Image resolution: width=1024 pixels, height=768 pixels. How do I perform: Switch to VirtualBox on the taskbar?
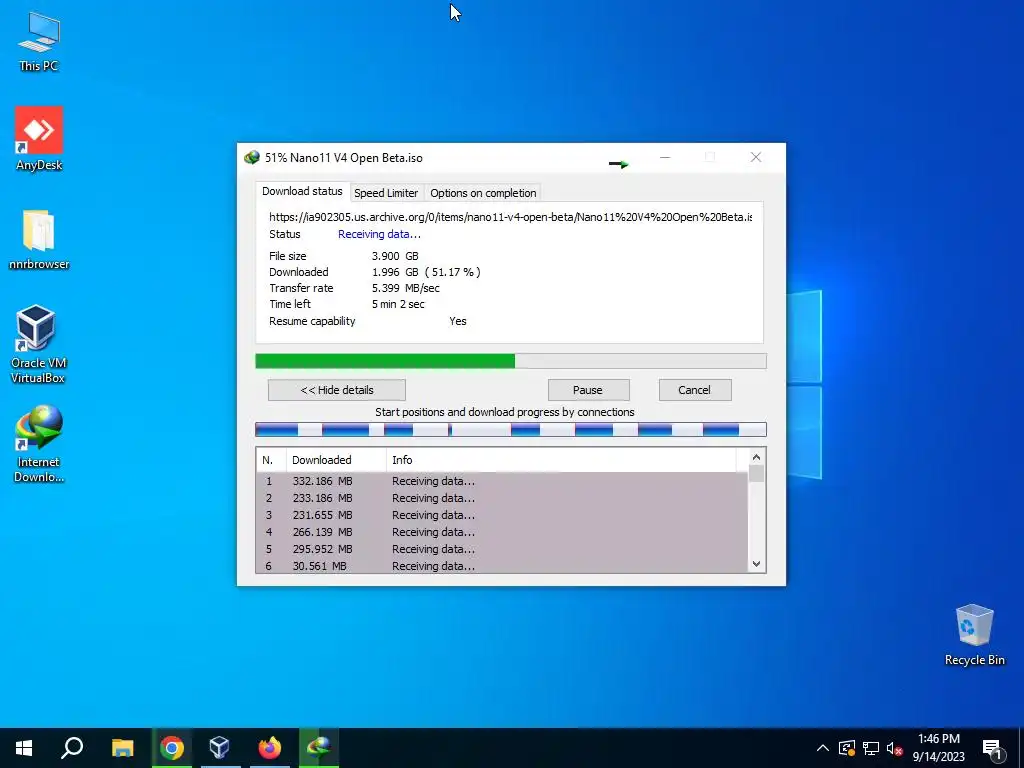(220, 747)
